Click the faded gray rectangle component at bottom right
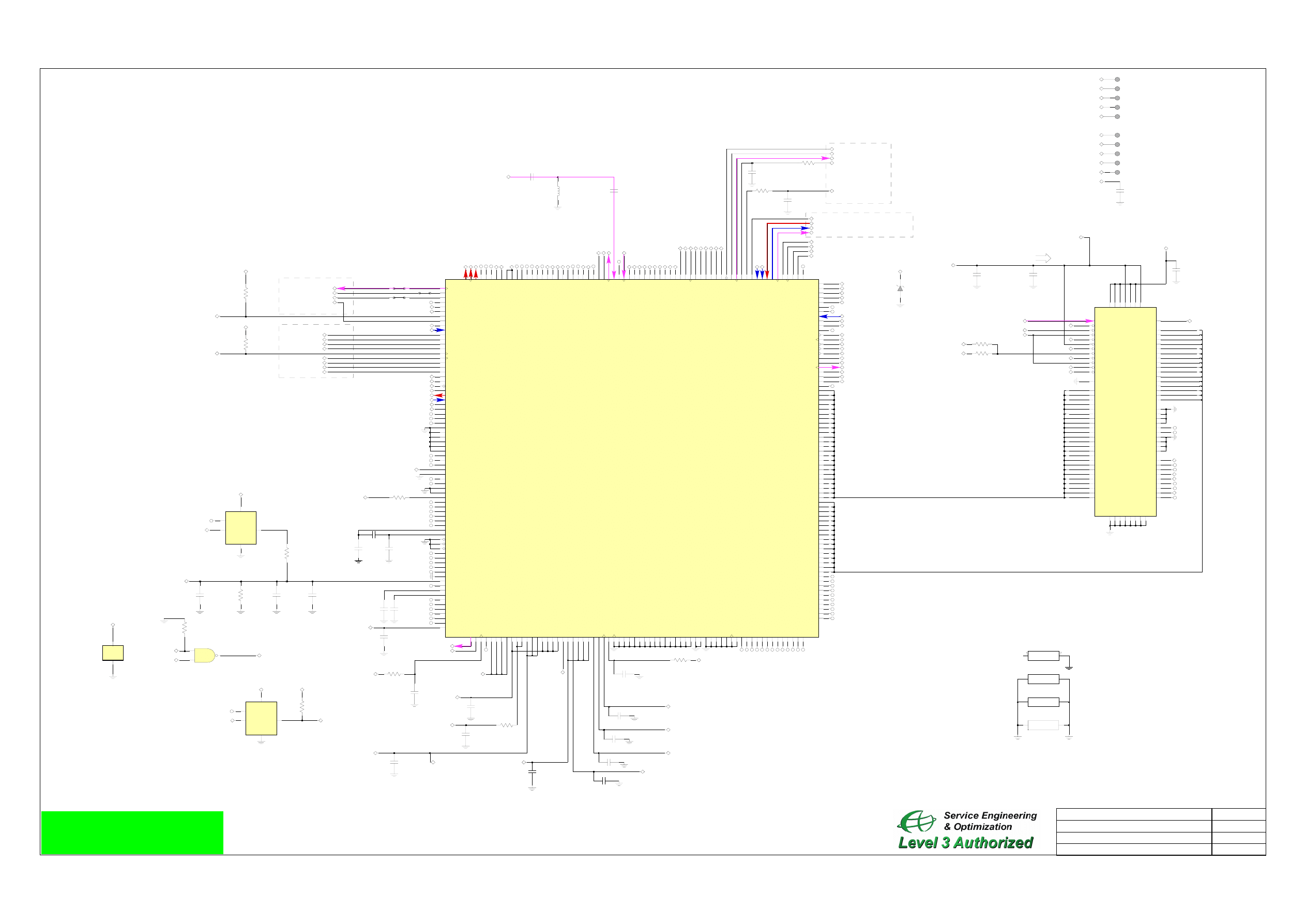Viewport: 1306px width, 924px height. [x=1043, y=725]
